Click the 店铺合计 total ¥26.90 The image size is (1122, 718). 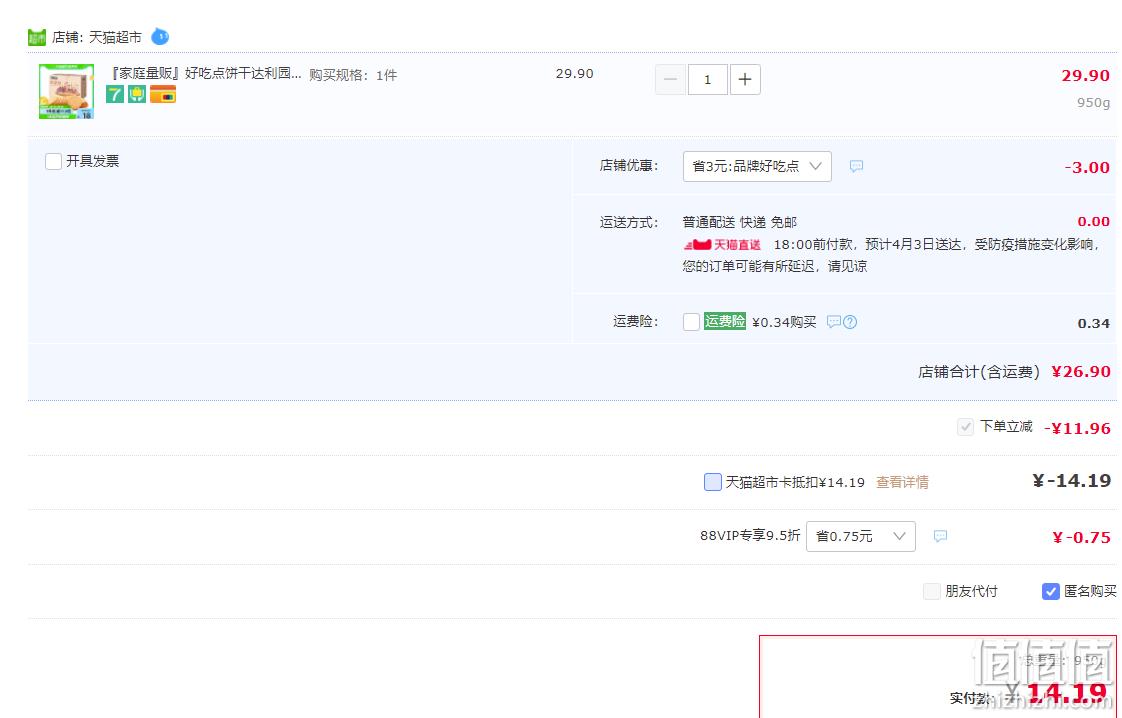coord(1080,372)
